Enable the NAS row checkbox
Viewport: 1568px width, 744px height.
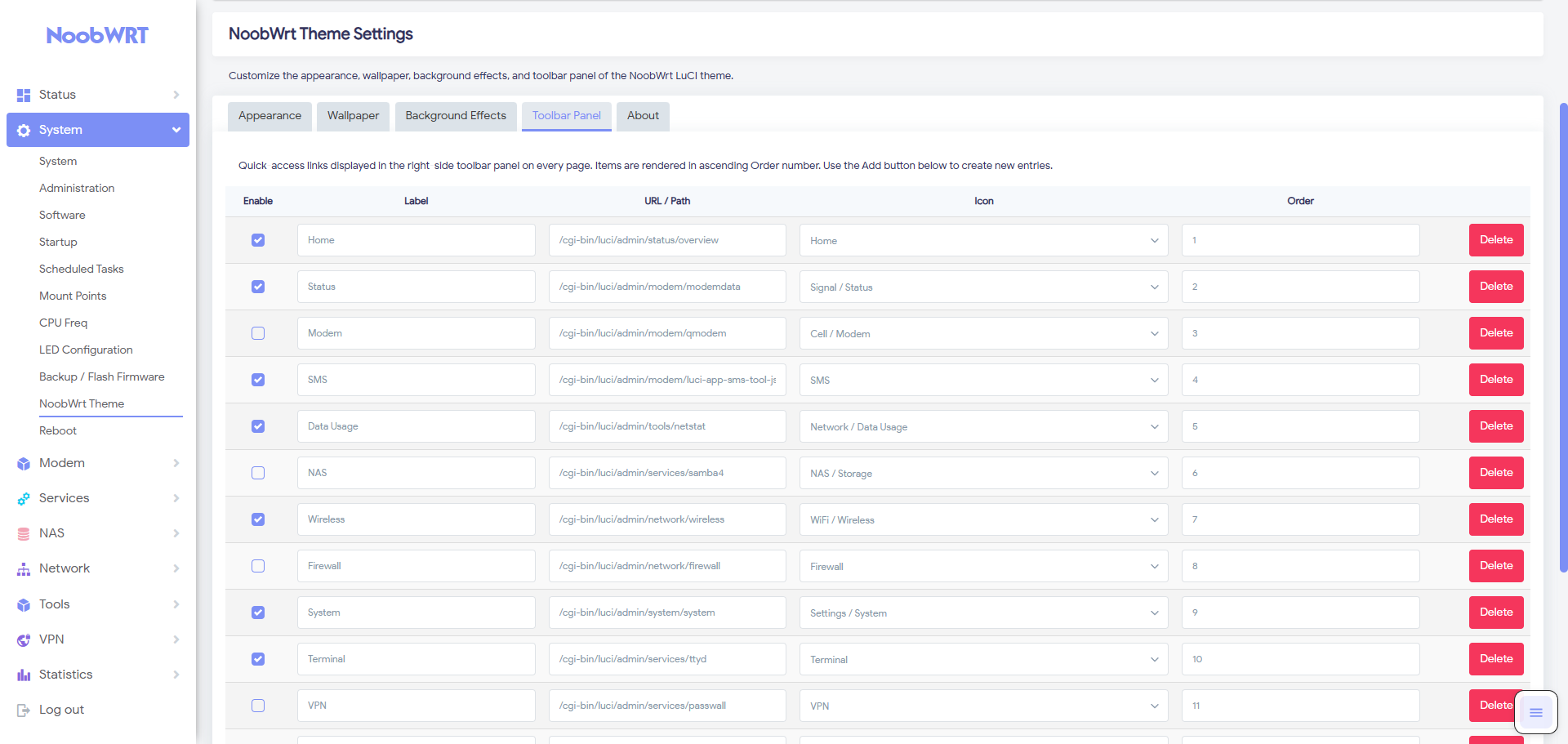click(258, 473)
